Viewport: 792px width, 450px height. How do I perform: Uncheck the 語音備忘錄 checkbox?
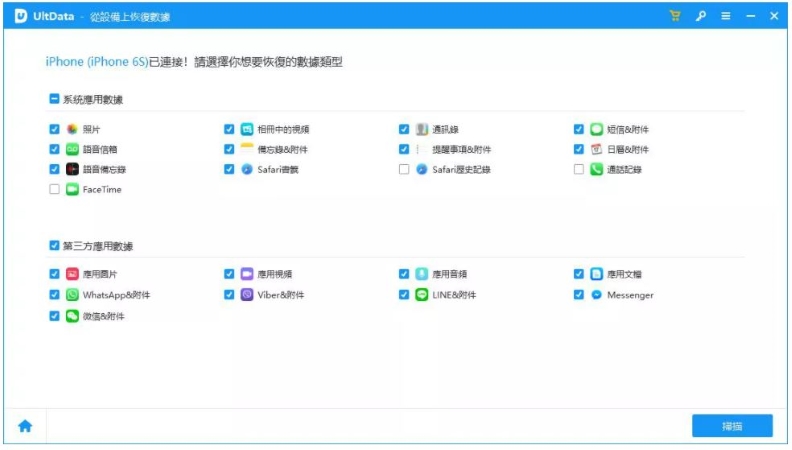coord(54,169)
